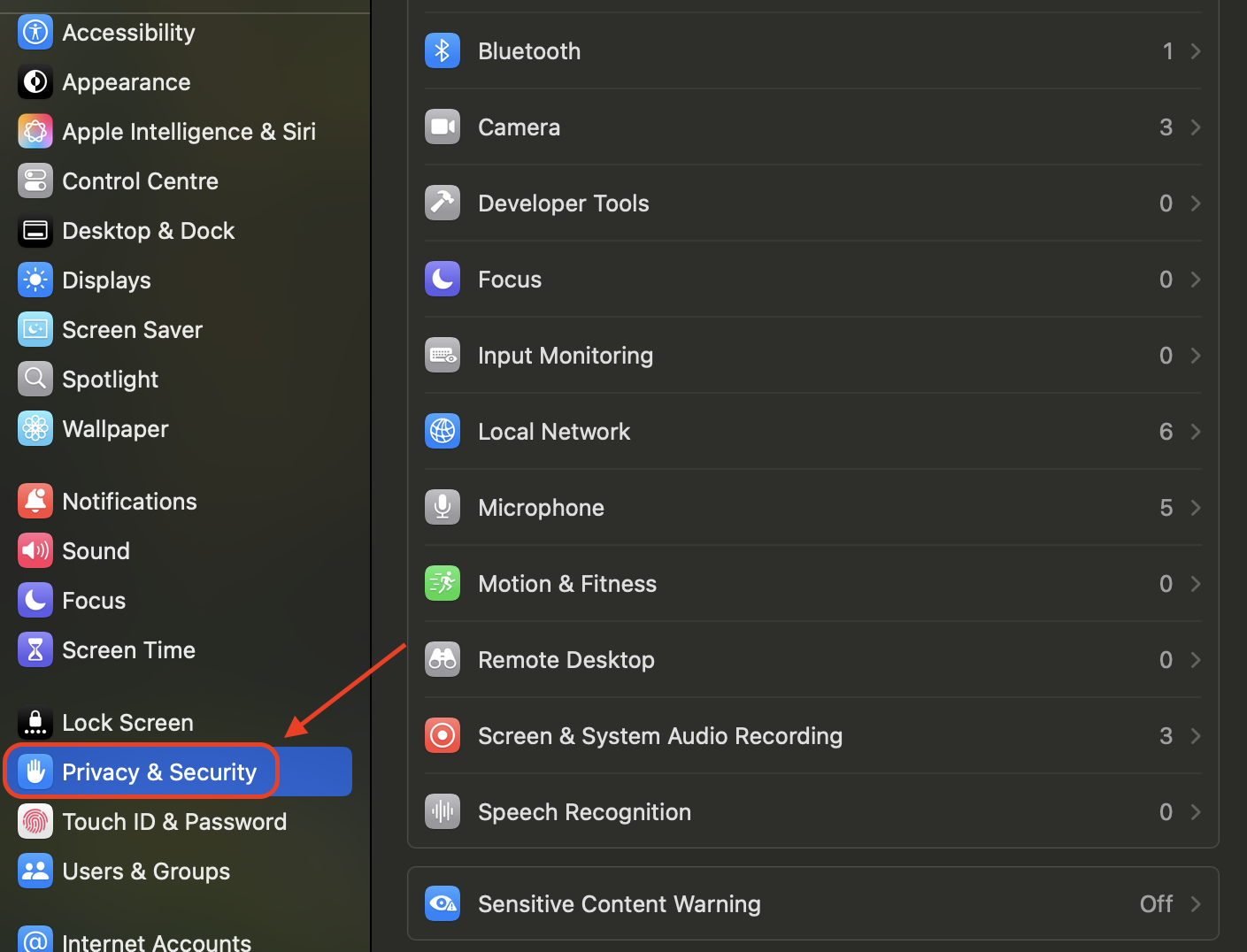Image resolution: width=1247 pixels, height=952 pixels.
Task: Open the Touch ID & Password fingerprint icon
Action: click(x=35, y=821)
